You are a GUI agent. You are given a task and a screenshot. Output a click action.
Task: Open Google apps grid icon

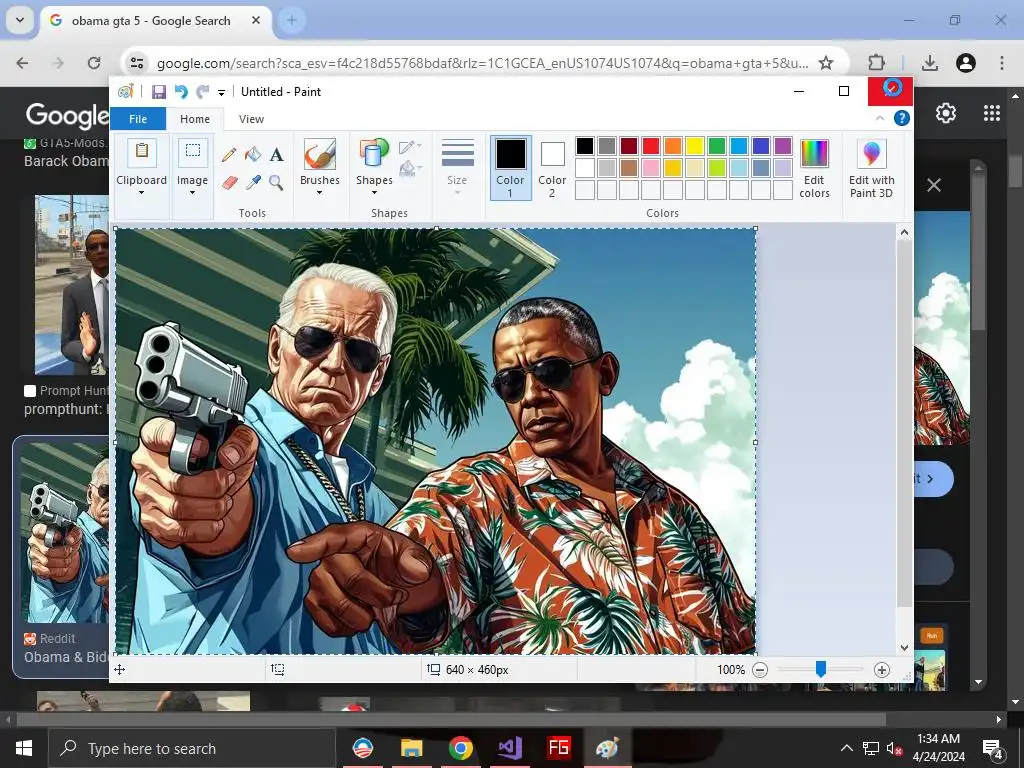click(992, 113)
